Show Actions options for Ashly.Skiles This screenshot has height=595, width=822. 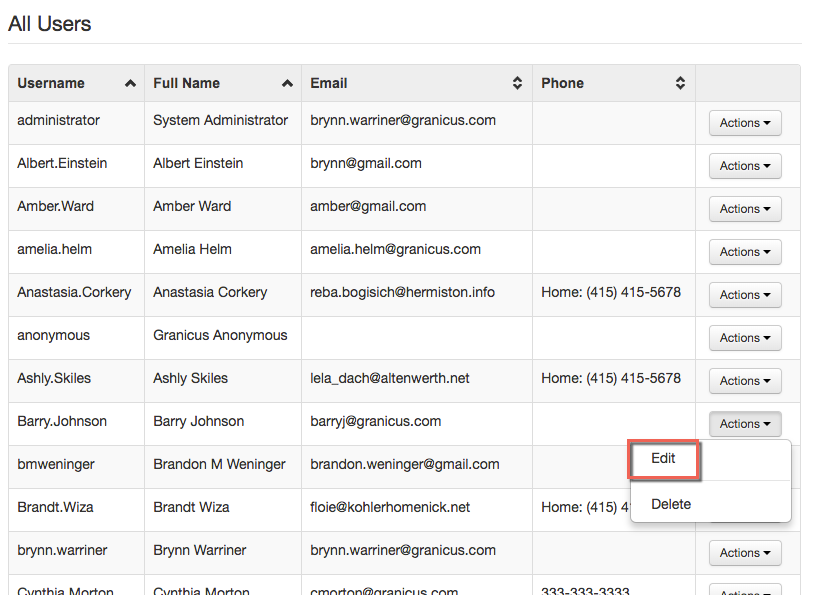tap(745, 381)
